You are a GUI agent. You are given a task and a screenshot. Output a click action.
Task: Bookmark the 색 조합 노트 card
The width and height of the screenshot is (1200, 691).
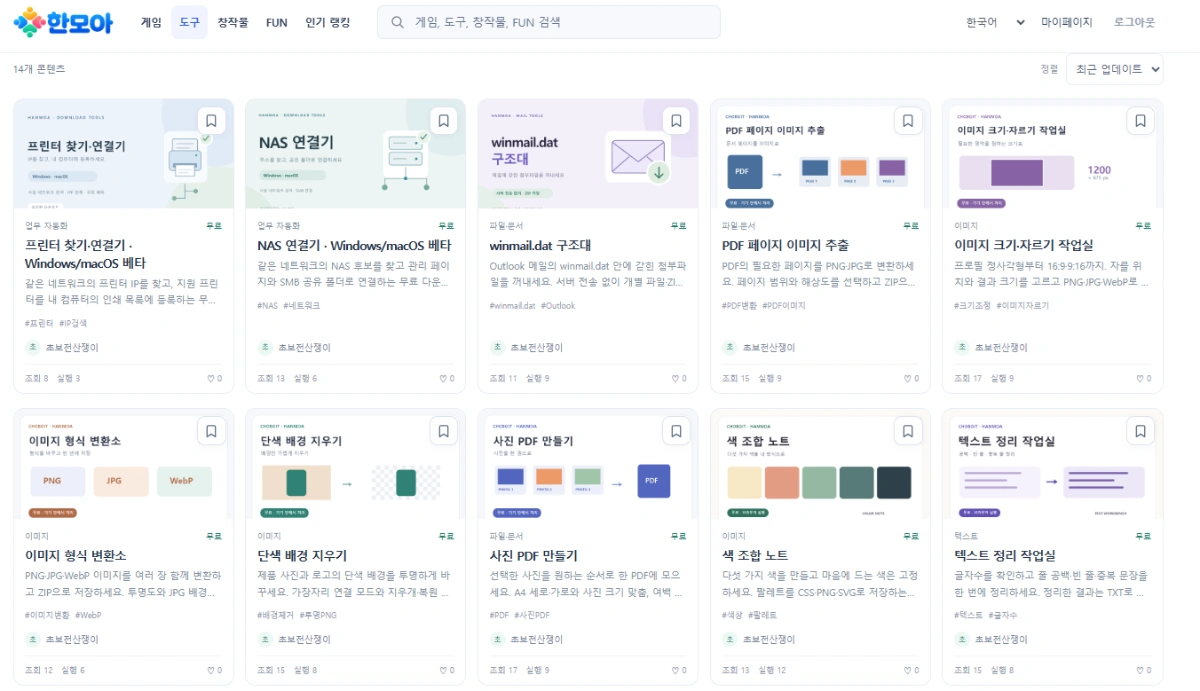coord(908,431)
